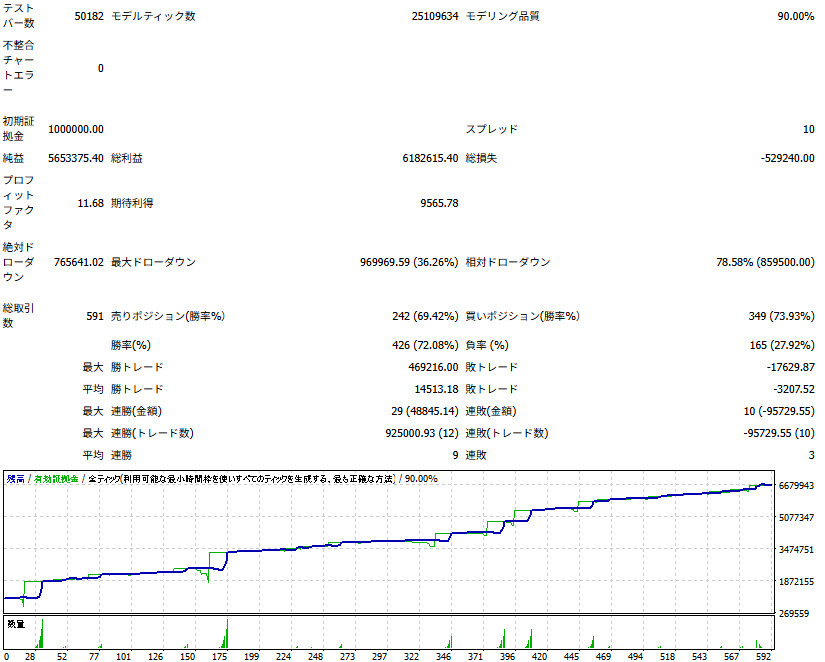
Task: Select the chart y-axis value 5077347
Action: coord(796,518)
